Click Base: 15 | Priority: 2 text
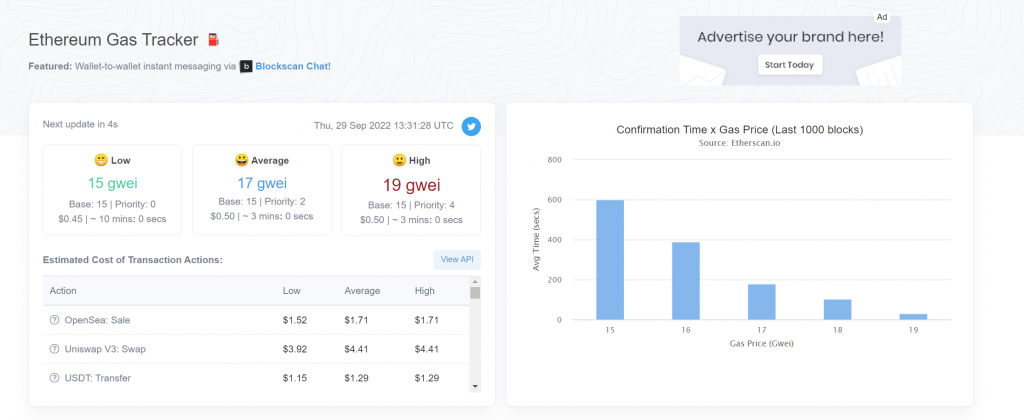Viewport: 1024px width, 420px height. tap(262, 201)
